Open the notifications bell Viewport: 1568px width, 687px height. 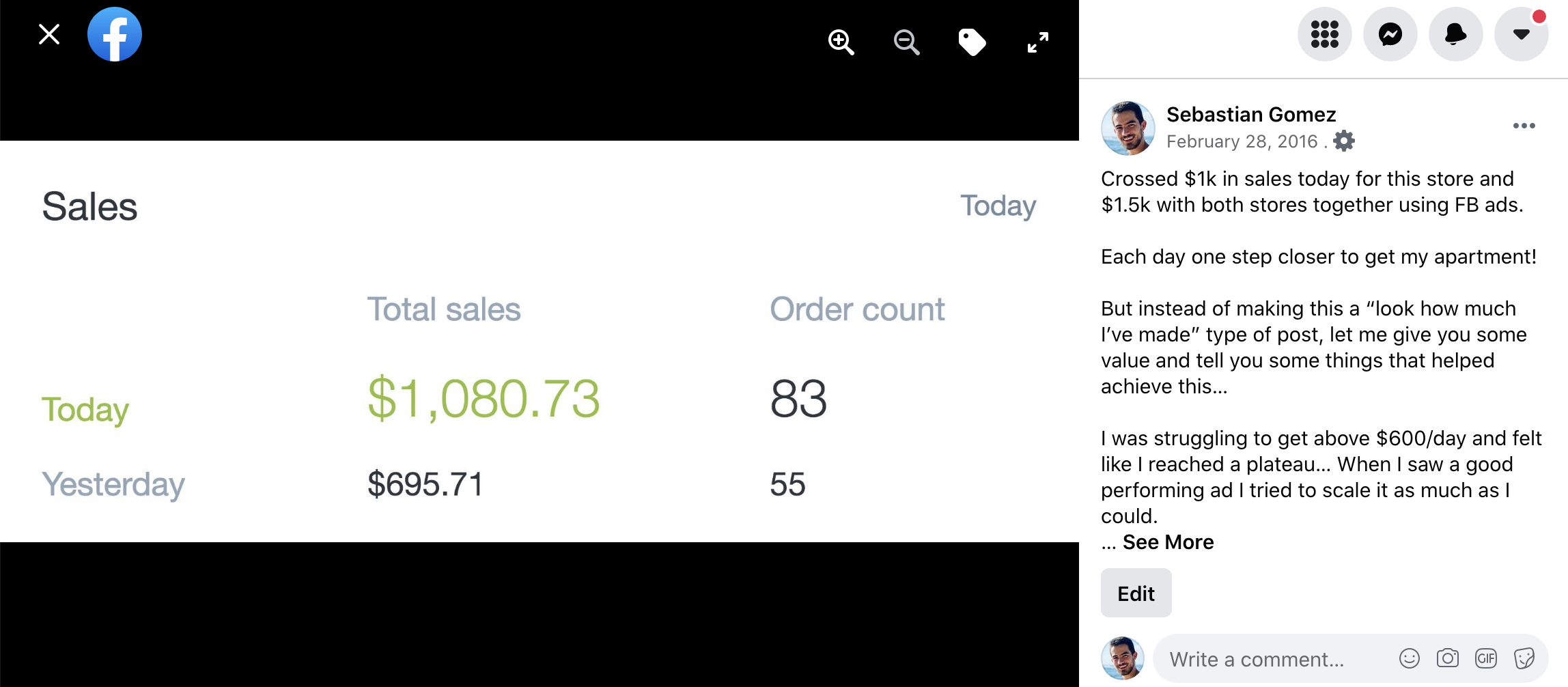(1455, 34)
